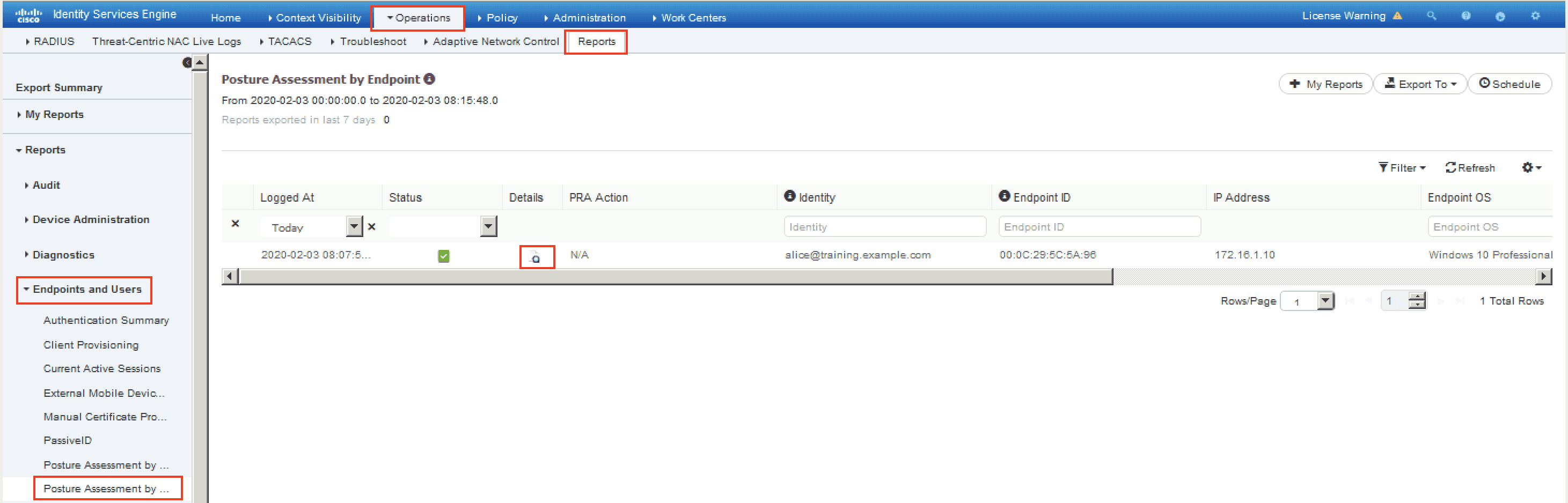The image size is (1568, 503).
Task: Go to last page of results
Action: tap(1459, 300)
